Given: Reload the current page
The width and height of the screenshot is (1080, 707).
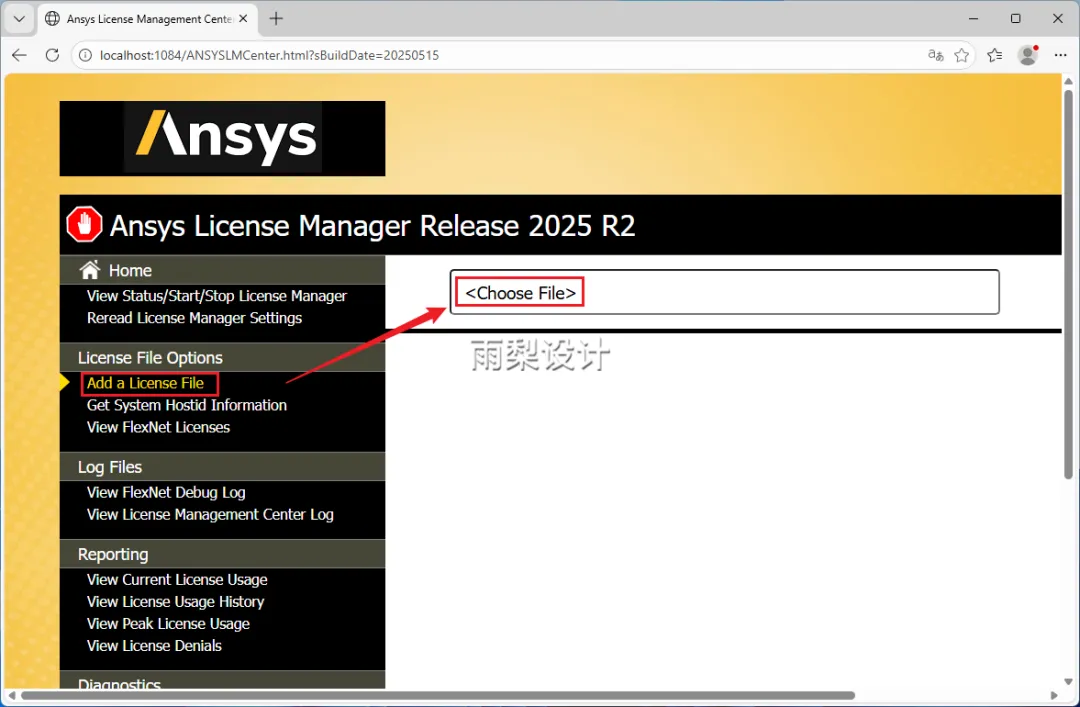Looking at the screenshot, I should click(x=52, y=55).
